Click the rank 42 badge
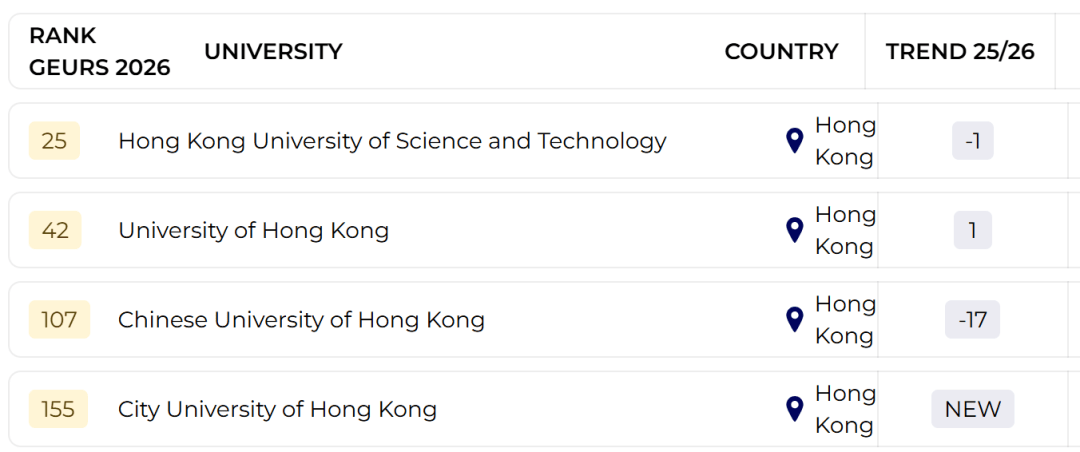The image size is (1080, 452). tap(55, 231)
